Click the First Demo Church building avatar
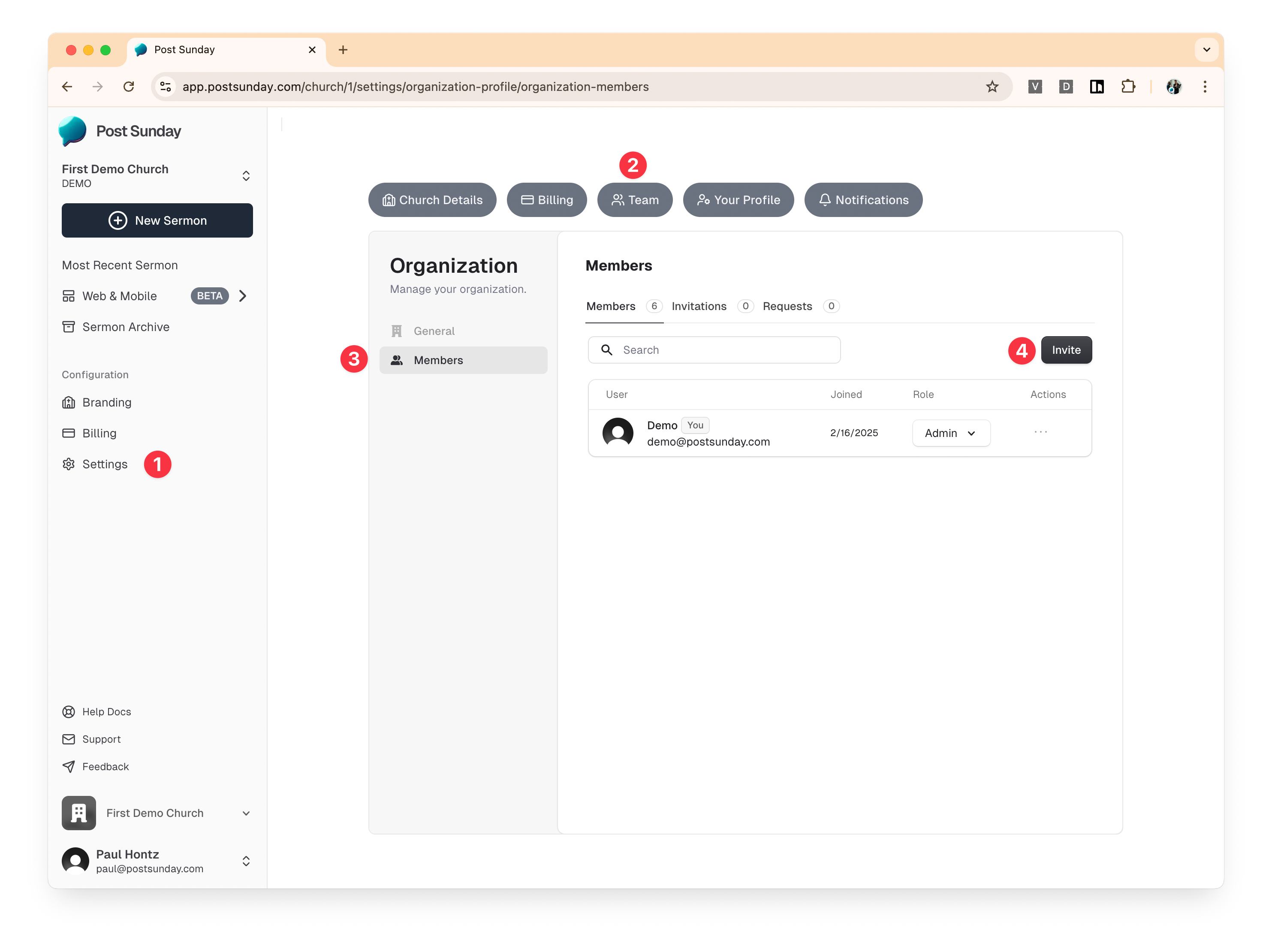This screenshot has height=952, width=1272. [x=79, y=813]
